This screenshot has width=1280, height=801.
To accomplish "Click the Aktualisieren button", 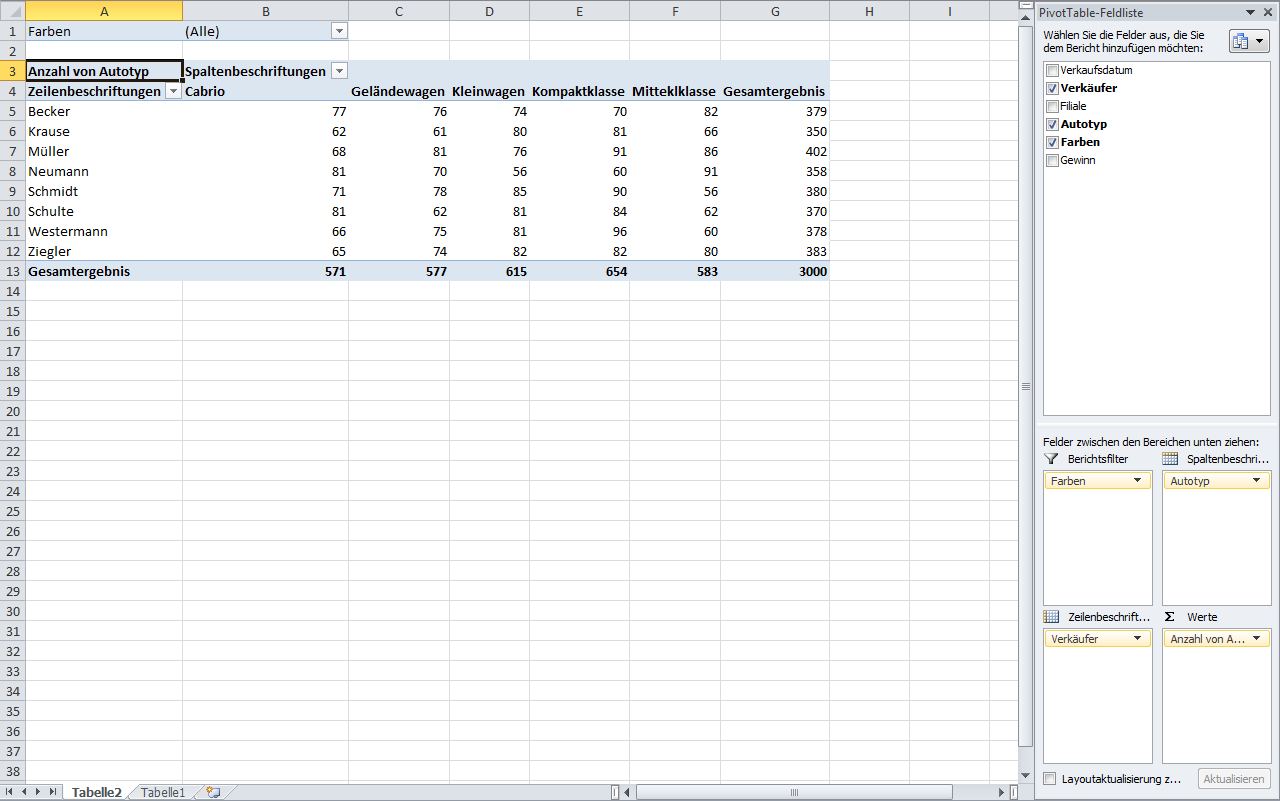I will pyautogui.click(x=1234, y=779).
